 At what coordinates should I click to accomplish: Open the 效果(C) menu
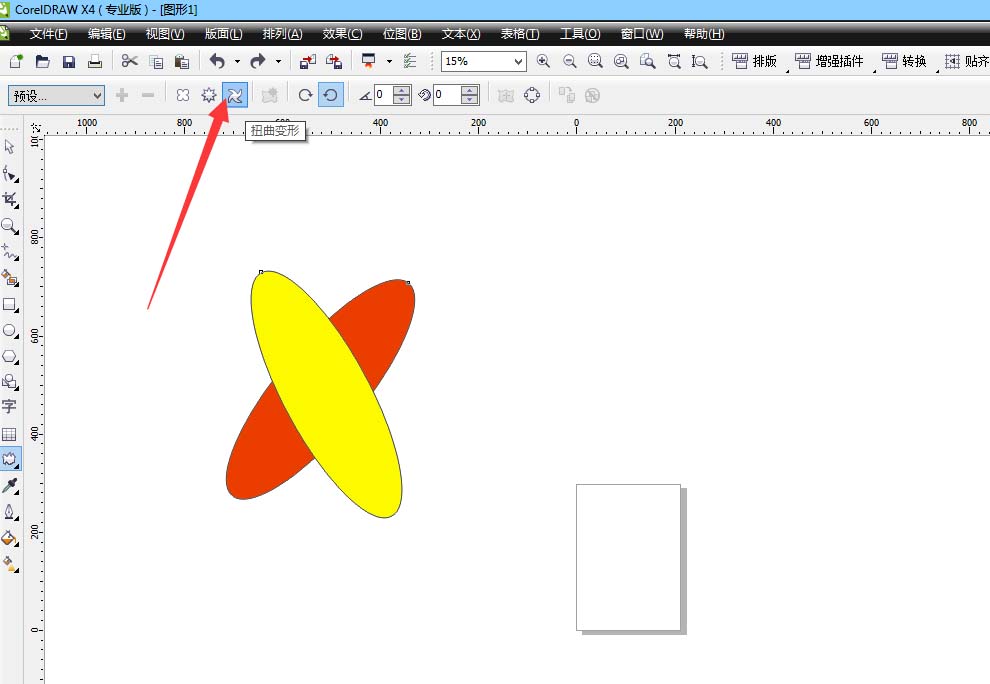[x=342, y=34]
